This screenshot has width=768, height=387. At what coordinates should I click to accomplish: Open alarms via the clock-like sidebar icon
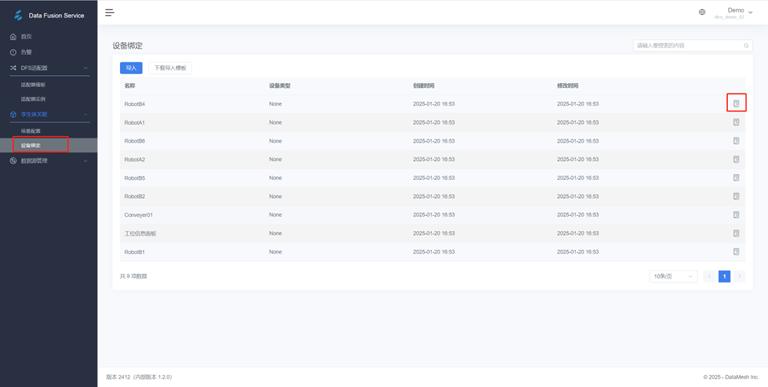(x=13, y=52)
